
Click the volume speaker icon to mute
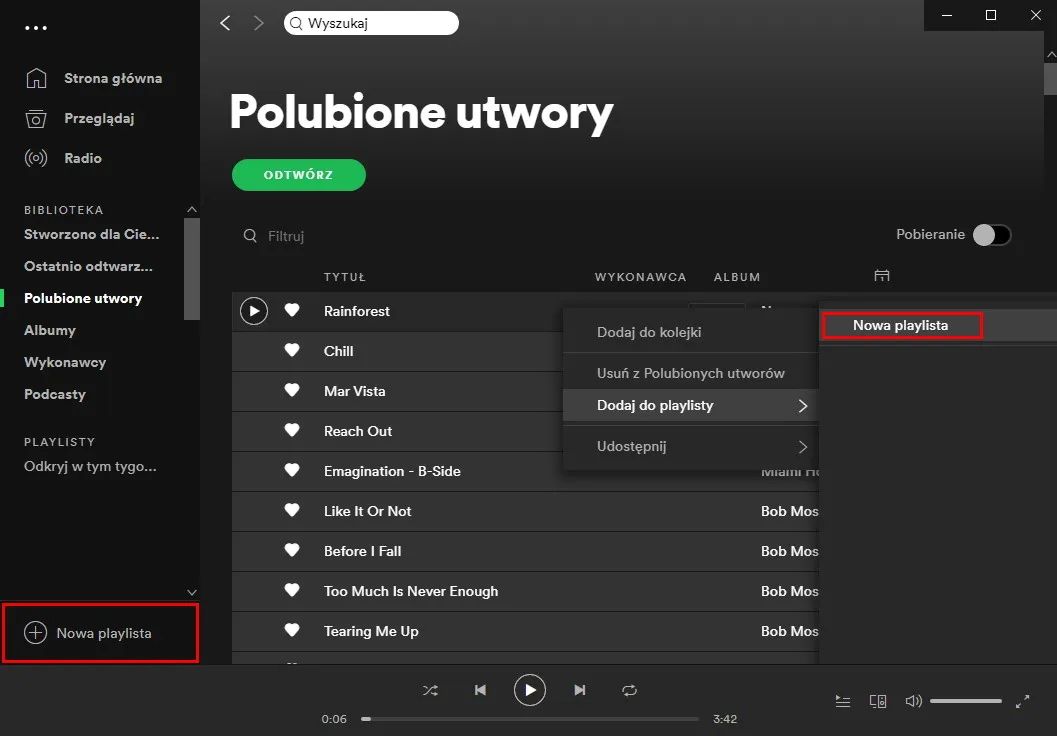pos(913,701)
